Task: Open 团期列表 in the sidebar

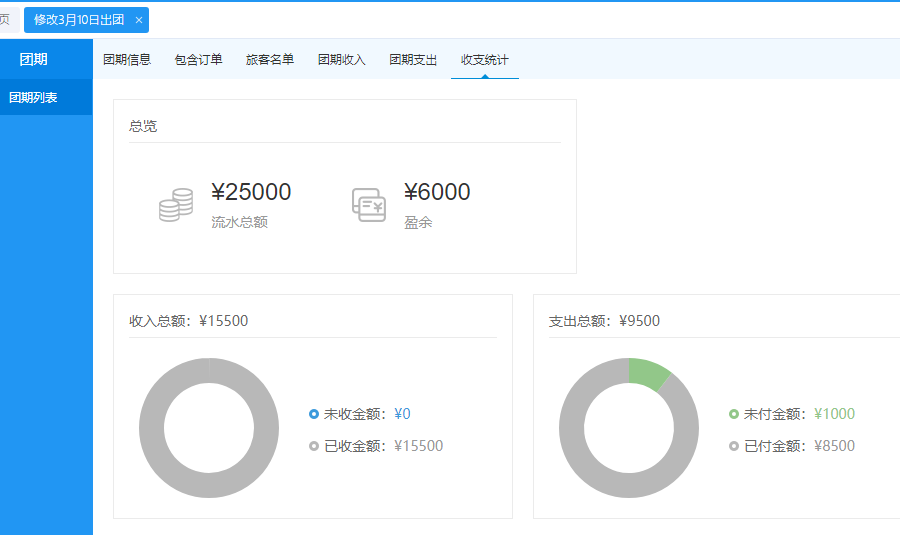Action: [33, 98]
